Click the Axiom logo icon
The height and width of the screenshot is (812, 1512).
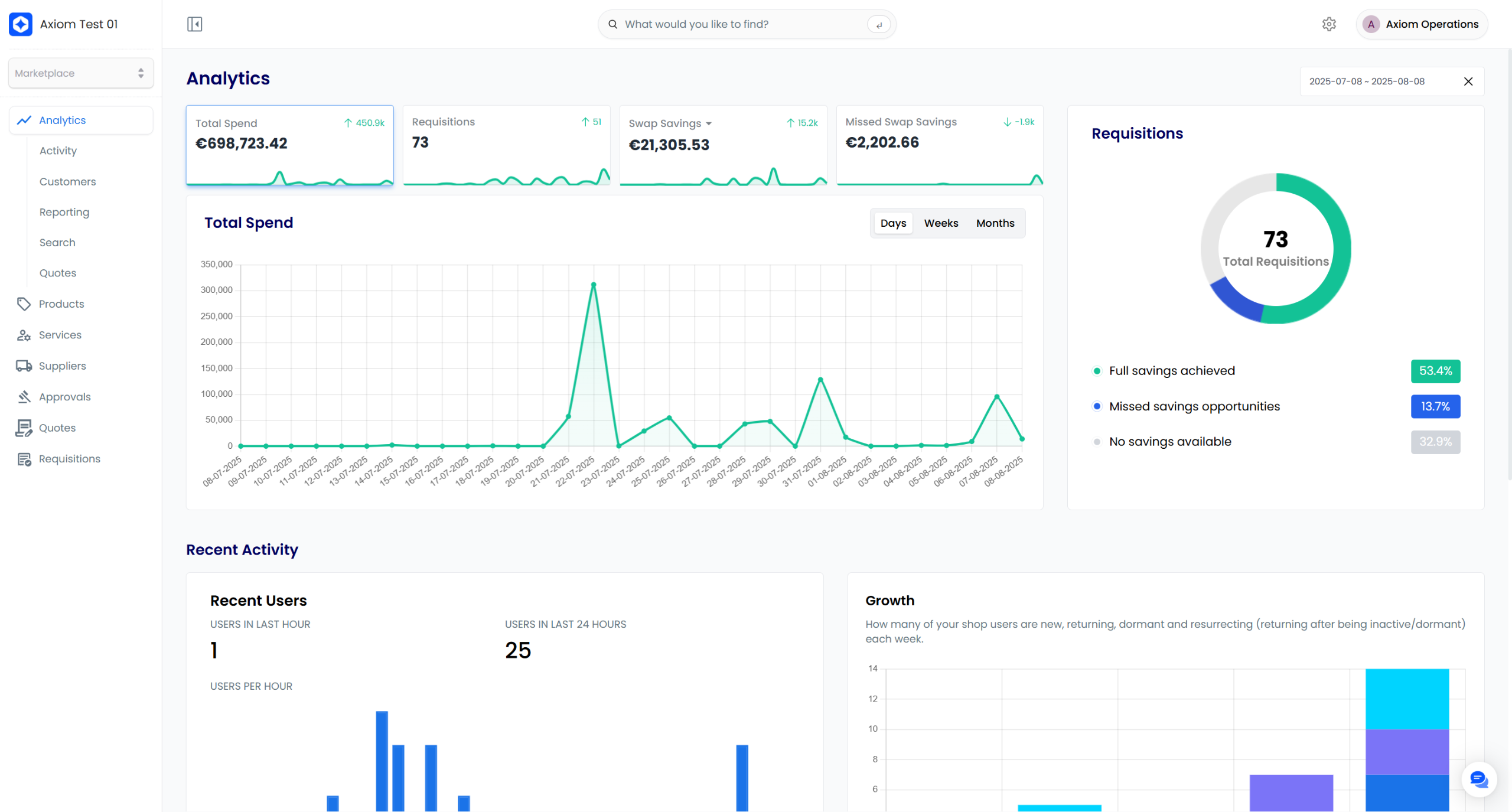point(21,24)
